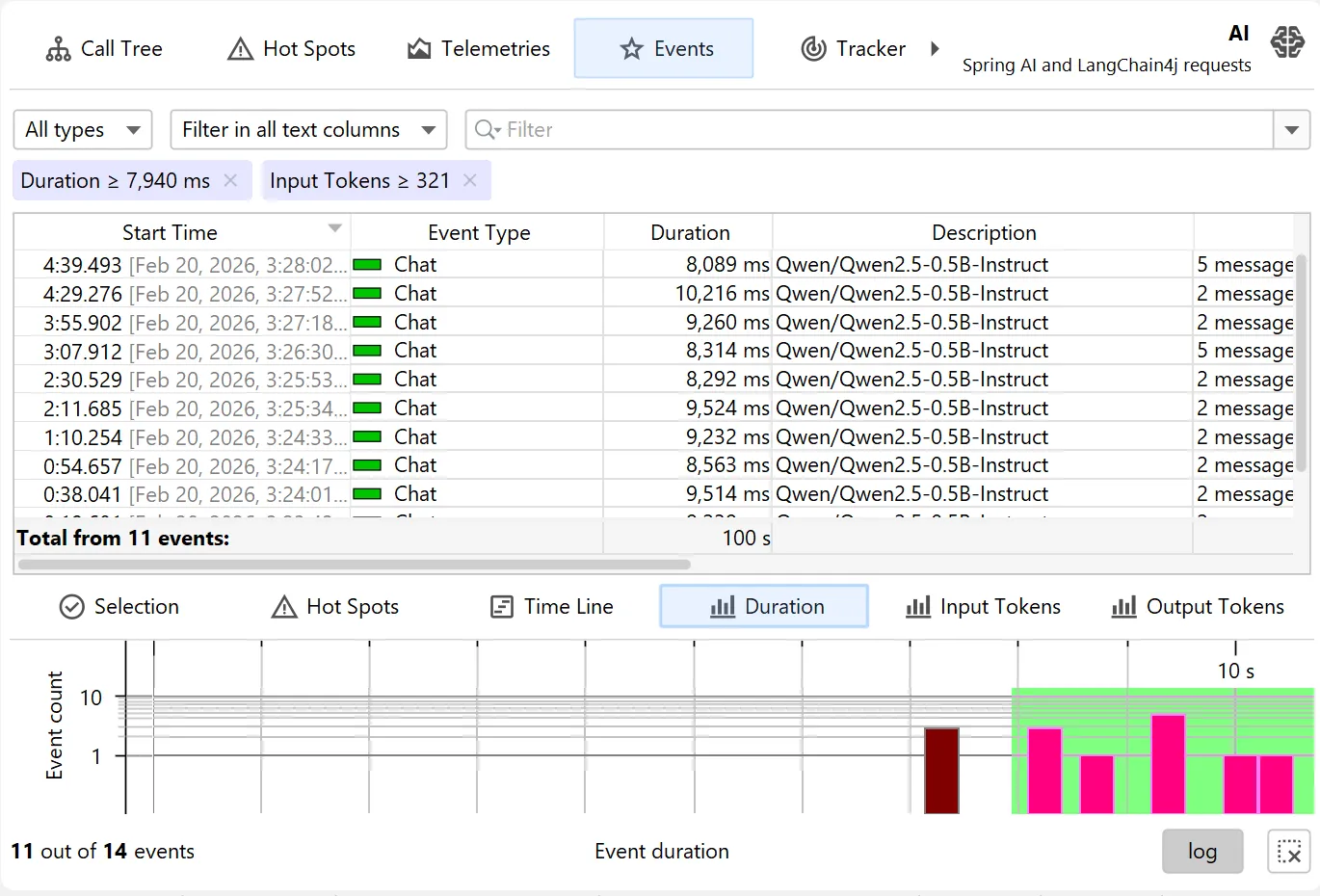Remove the Duration ≥ 7,940 ms filter
This screenshot has height=896, width=1320.
(229, 180)
